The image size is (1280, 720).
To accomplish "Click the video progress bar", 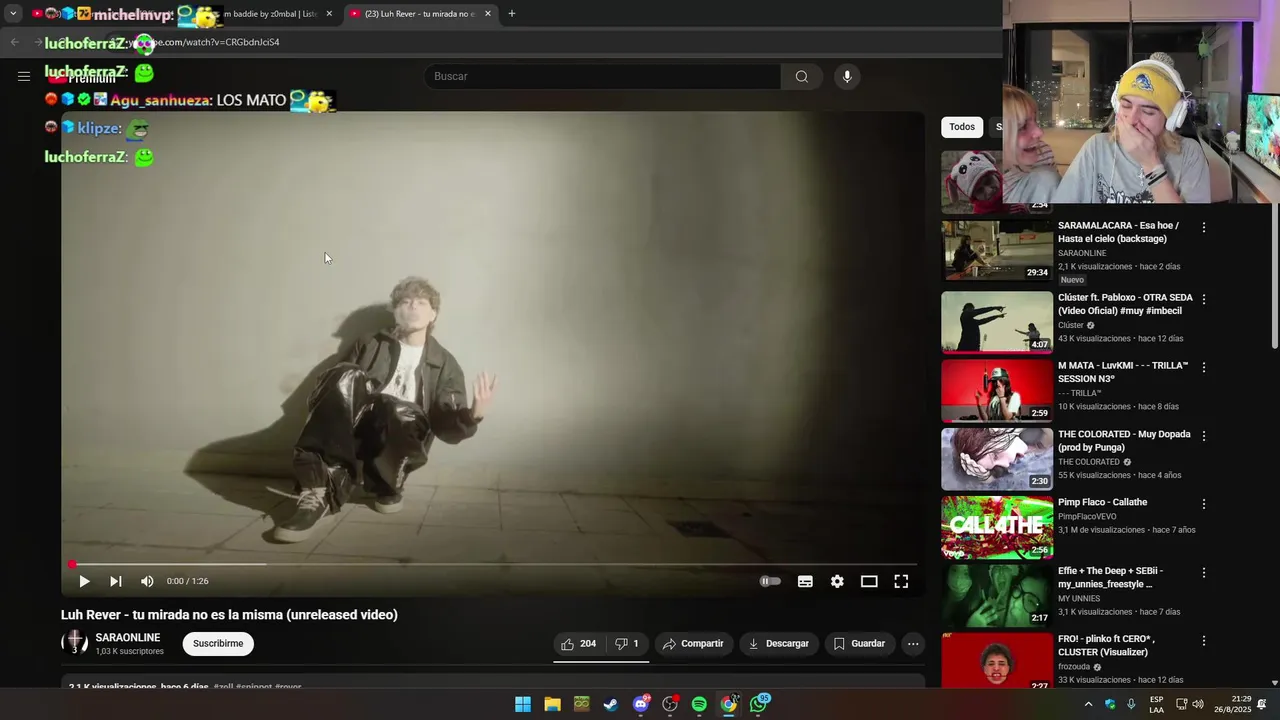I will tap(494, 564).
